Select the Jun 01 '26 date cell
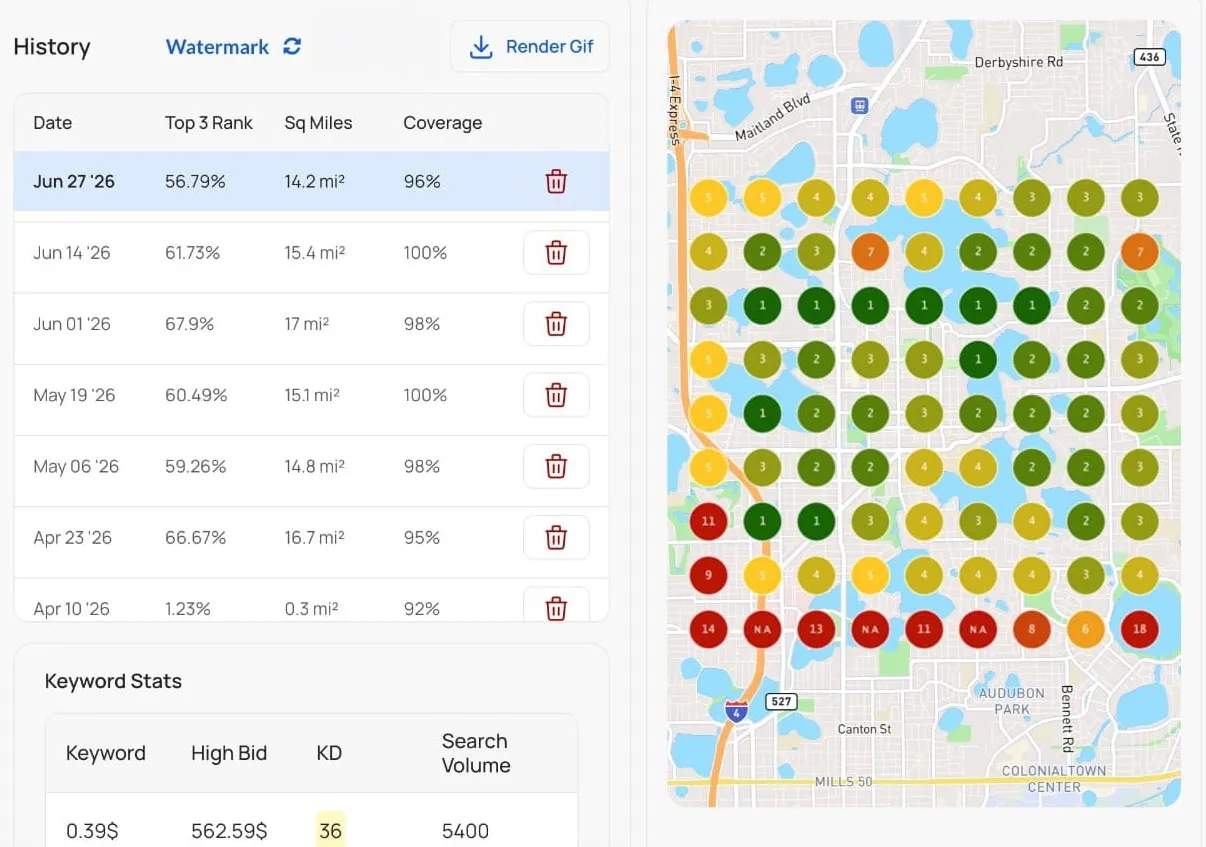This screenshot has width=1206, height=847. tap(72, 324)
